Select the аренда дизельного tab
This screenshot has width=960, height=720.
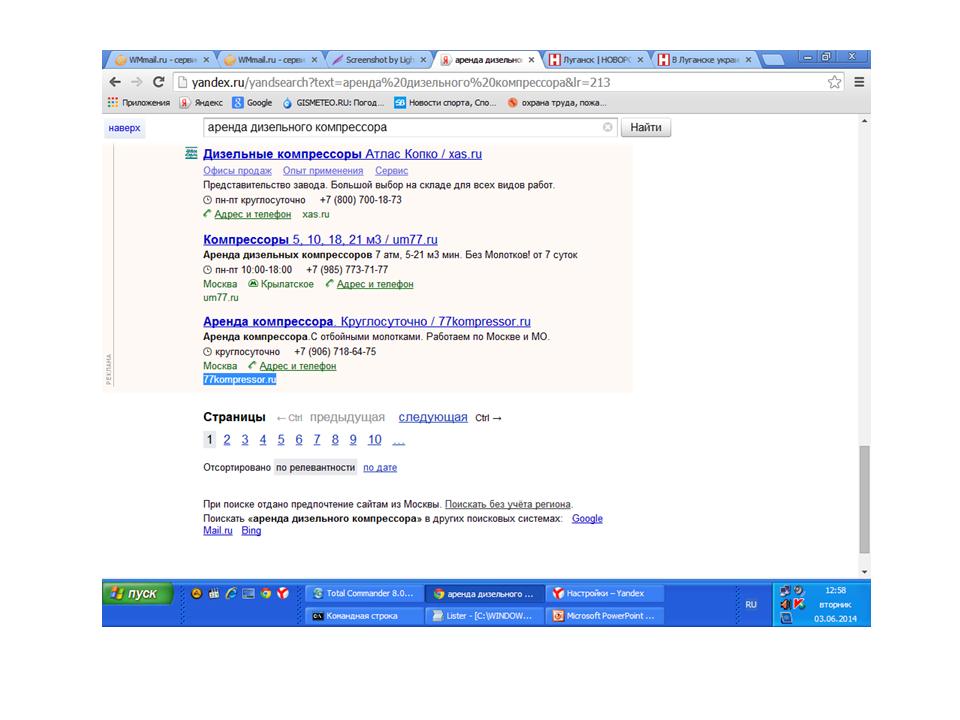487,60
